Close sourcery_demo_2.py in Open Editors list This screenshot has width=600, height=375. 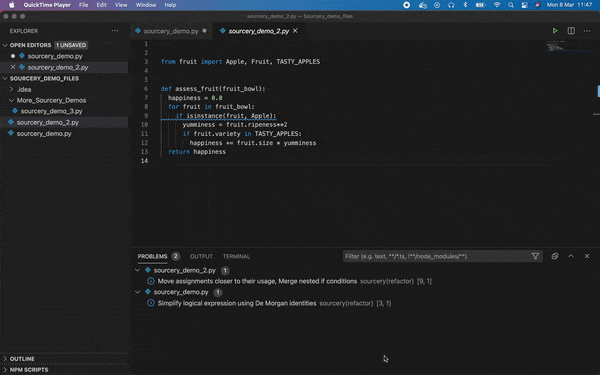[13, 67]
